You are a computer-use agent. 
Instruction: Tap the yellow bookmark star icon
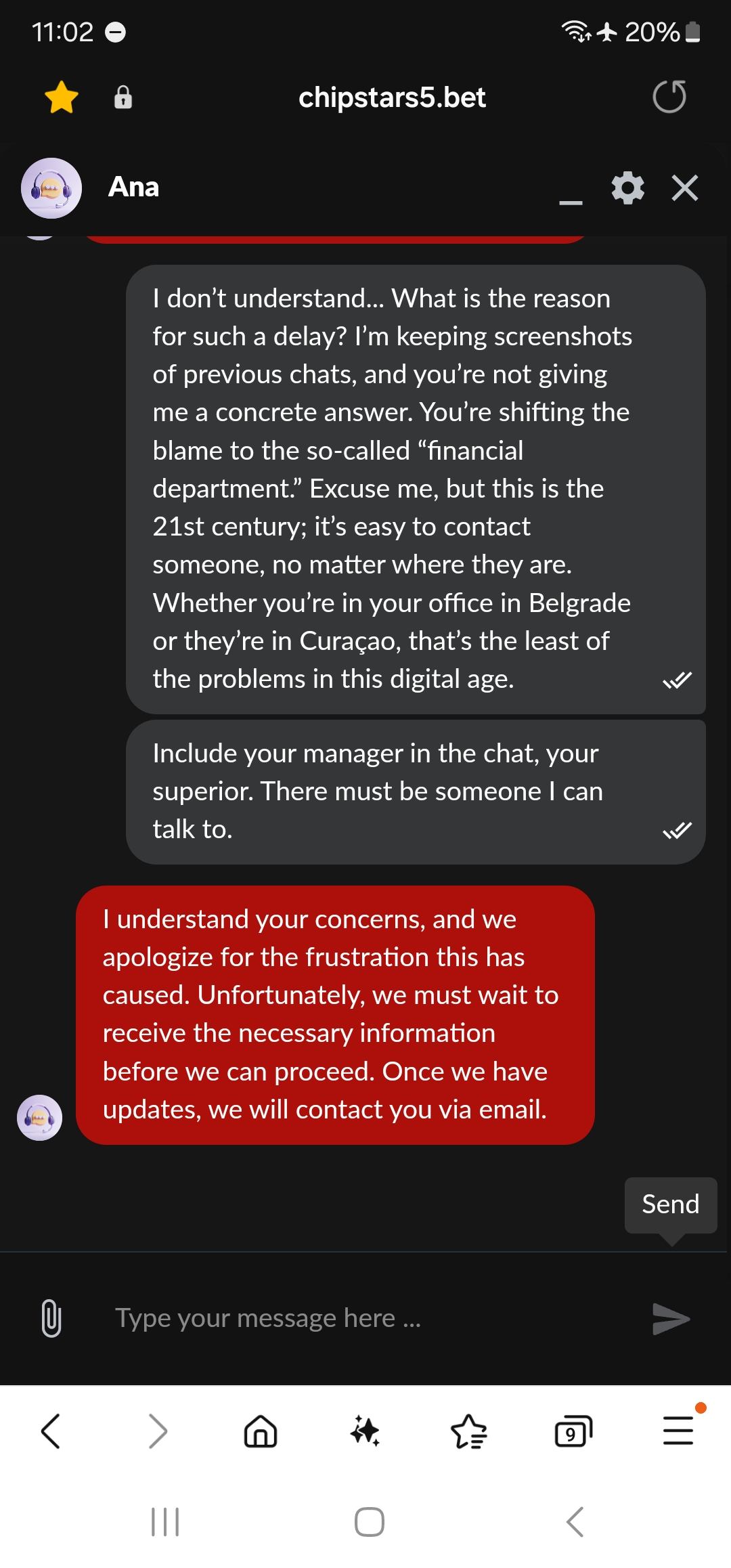point(62,97)
